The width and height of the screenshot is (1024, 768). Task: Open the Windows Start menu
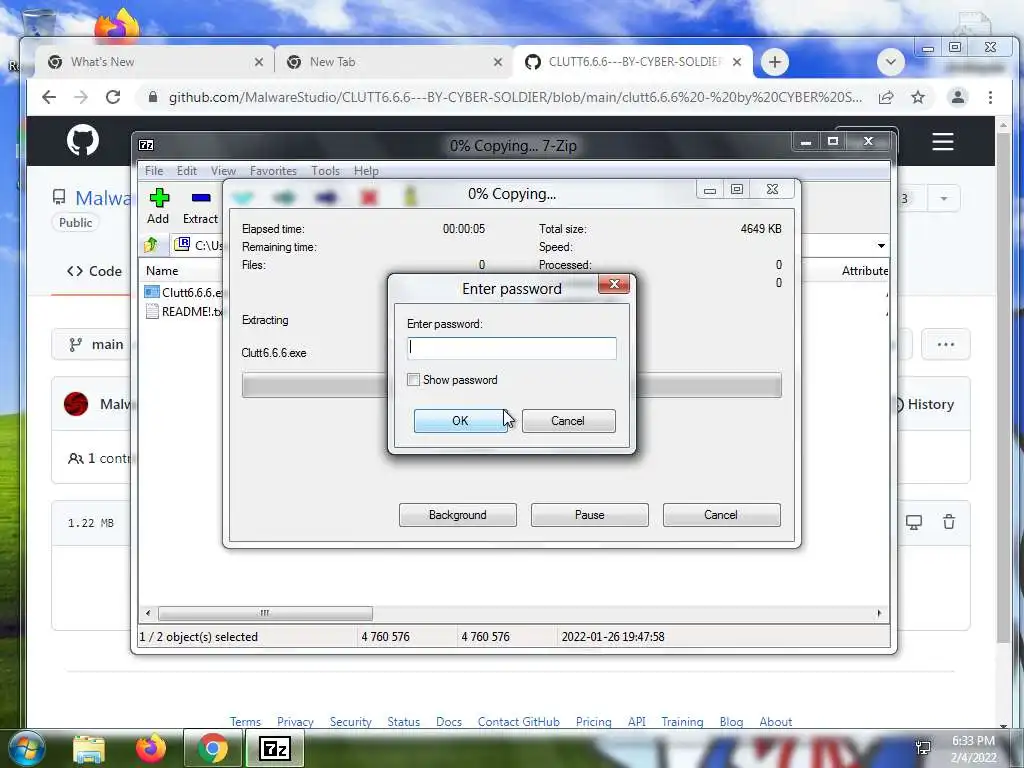pyautogui.click(x=27, y=748)
